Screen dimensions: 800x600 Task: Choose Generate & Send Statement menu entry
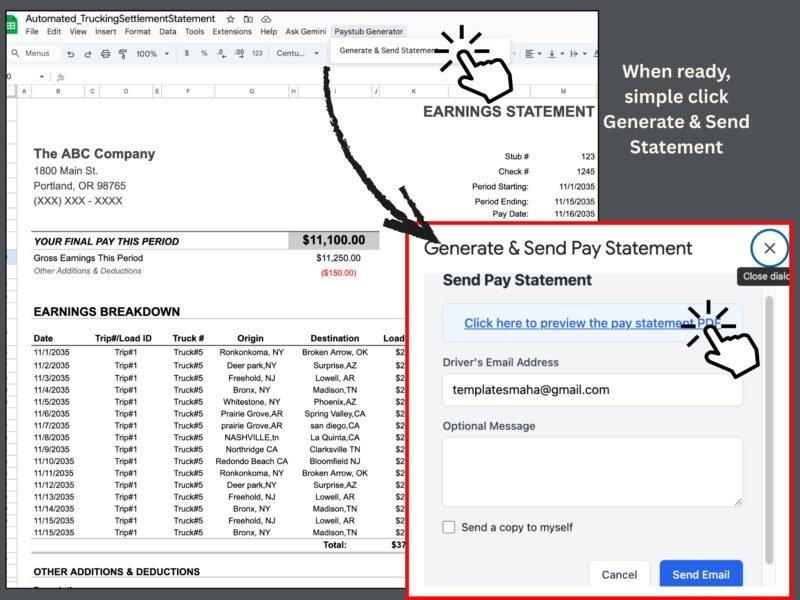point(389,51)
